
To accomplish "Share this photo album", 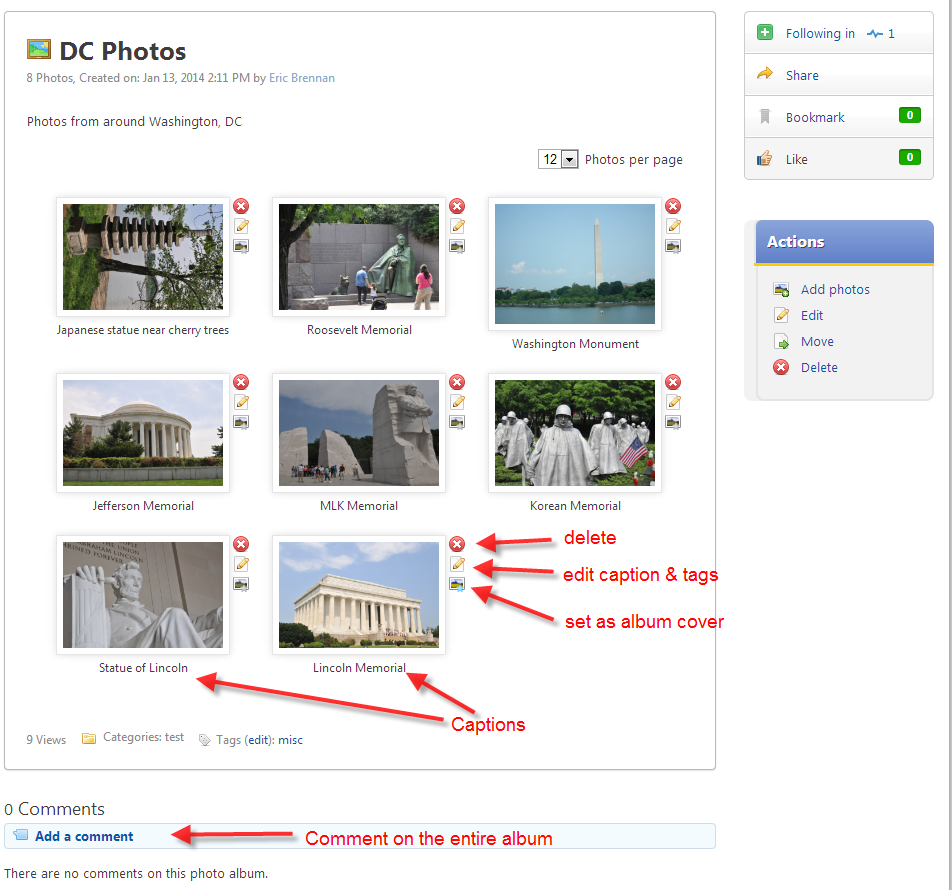I will [x=801, y=76].
